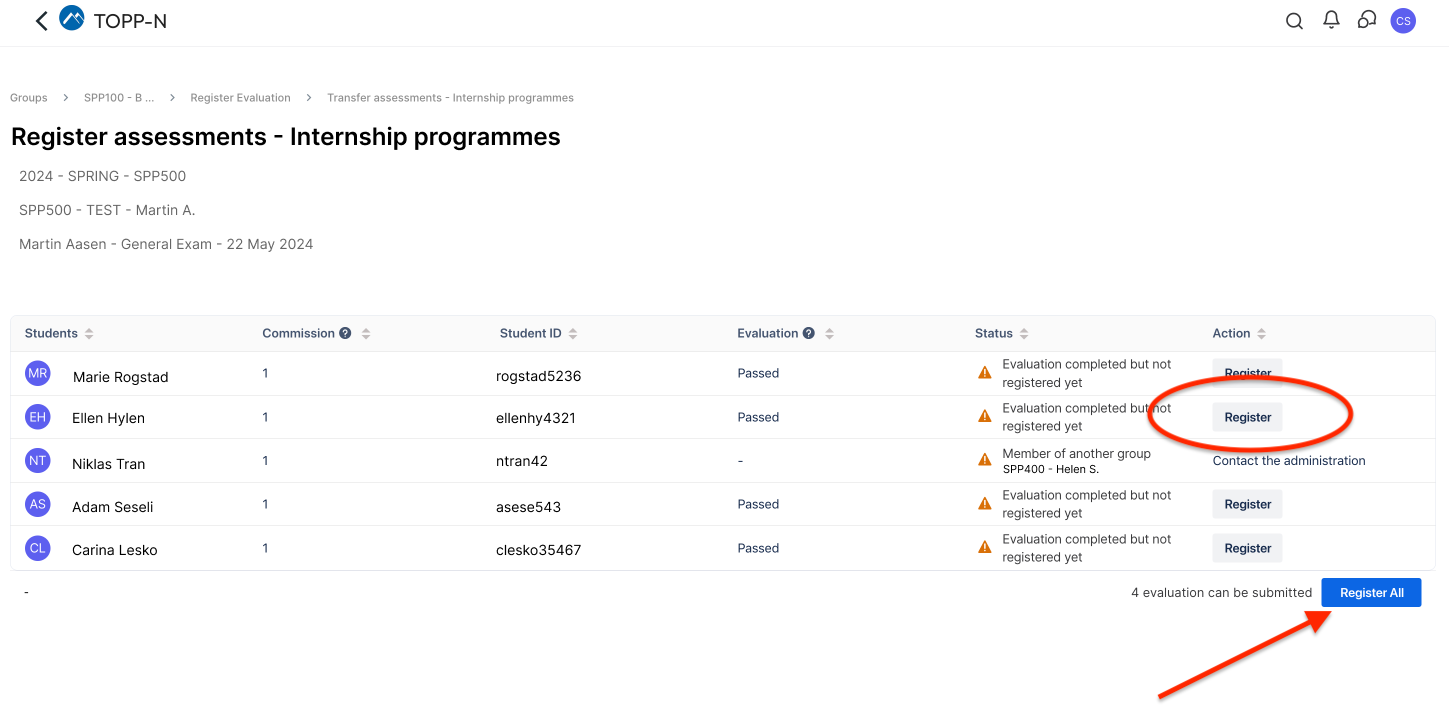Sort table by Status column
Image resolution: width=1449 pixels, height=719 pixels.
[x=1024, y=334]
